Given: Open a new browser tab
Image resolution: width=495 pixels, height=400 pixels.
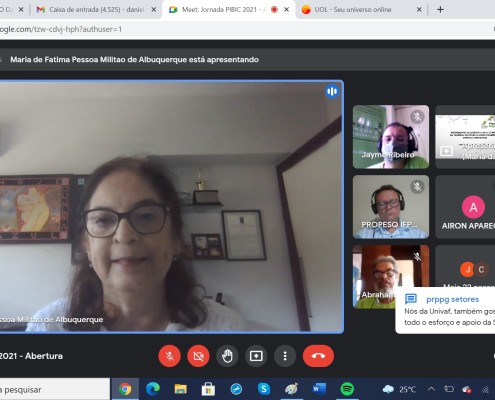Looking at the screenshot, I should [x=440, y=10].
